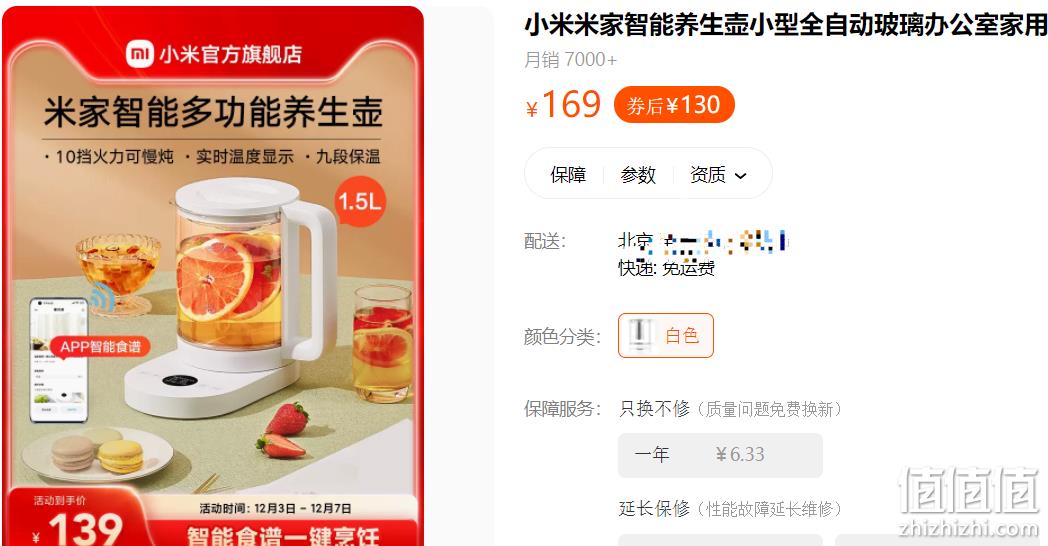Click the Xiaomi MI logo icon
This screenshot has height=546, width=1048.
click(x=140, y=53)
